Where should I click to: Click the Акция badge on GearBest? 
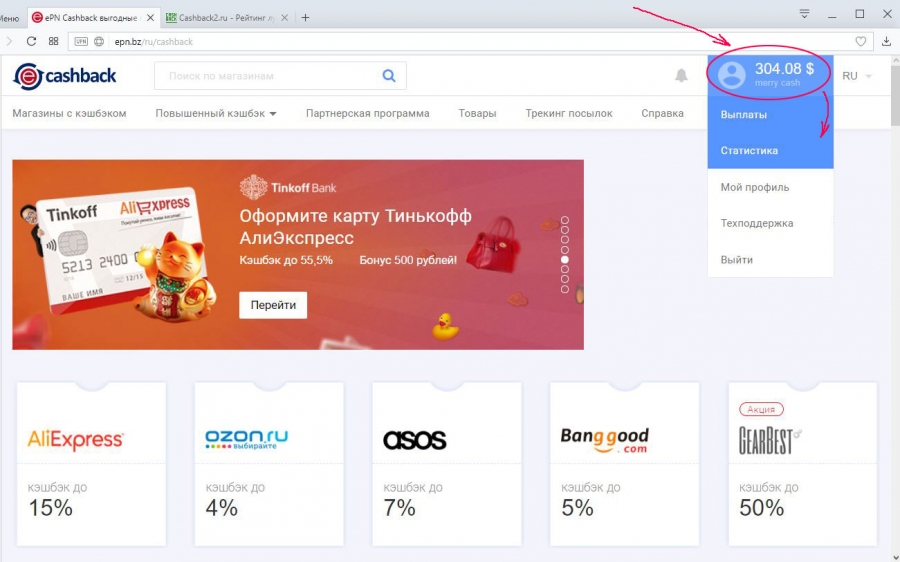[761, 409]
